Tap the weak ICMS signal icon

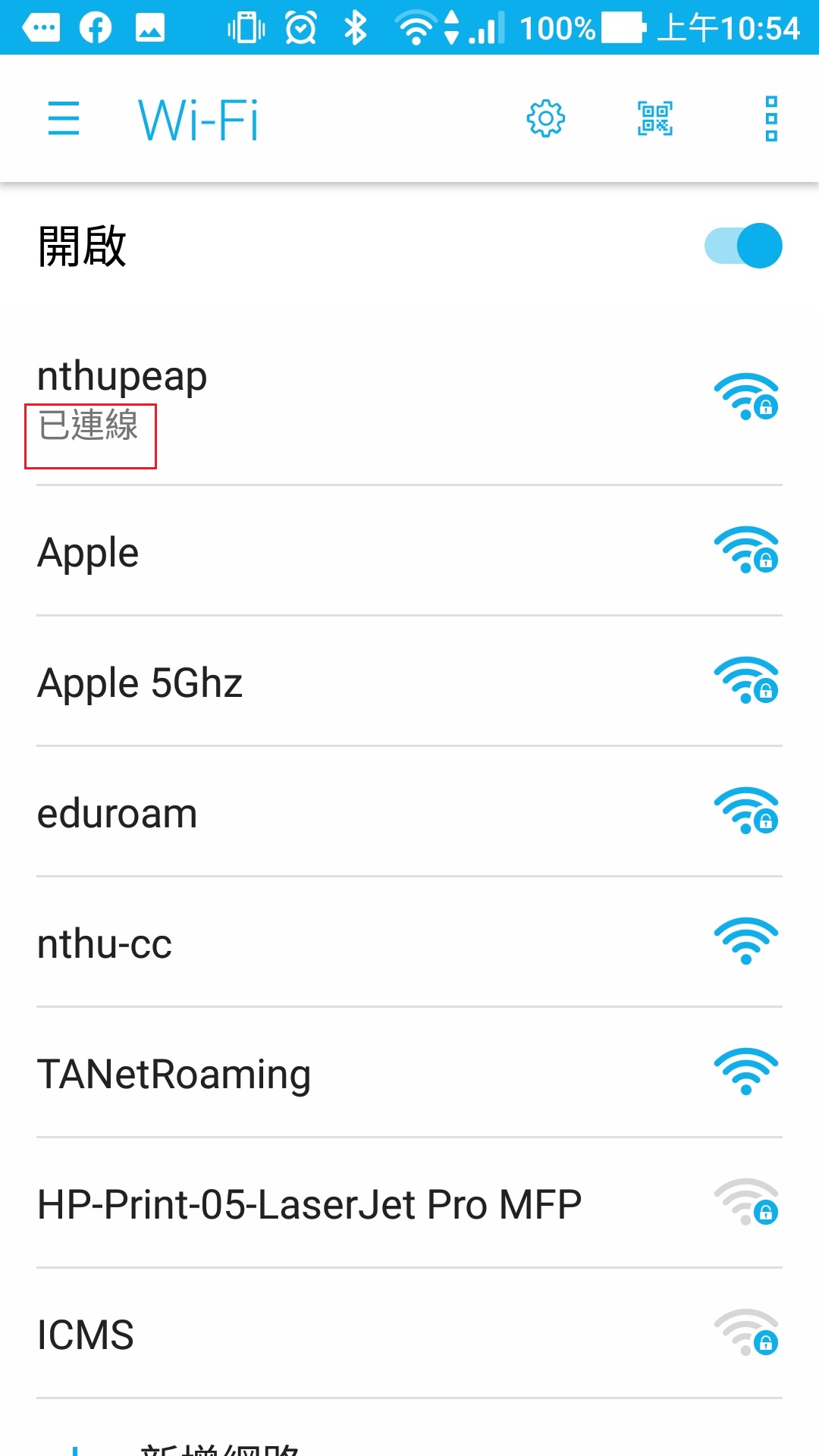point(746,1332)
